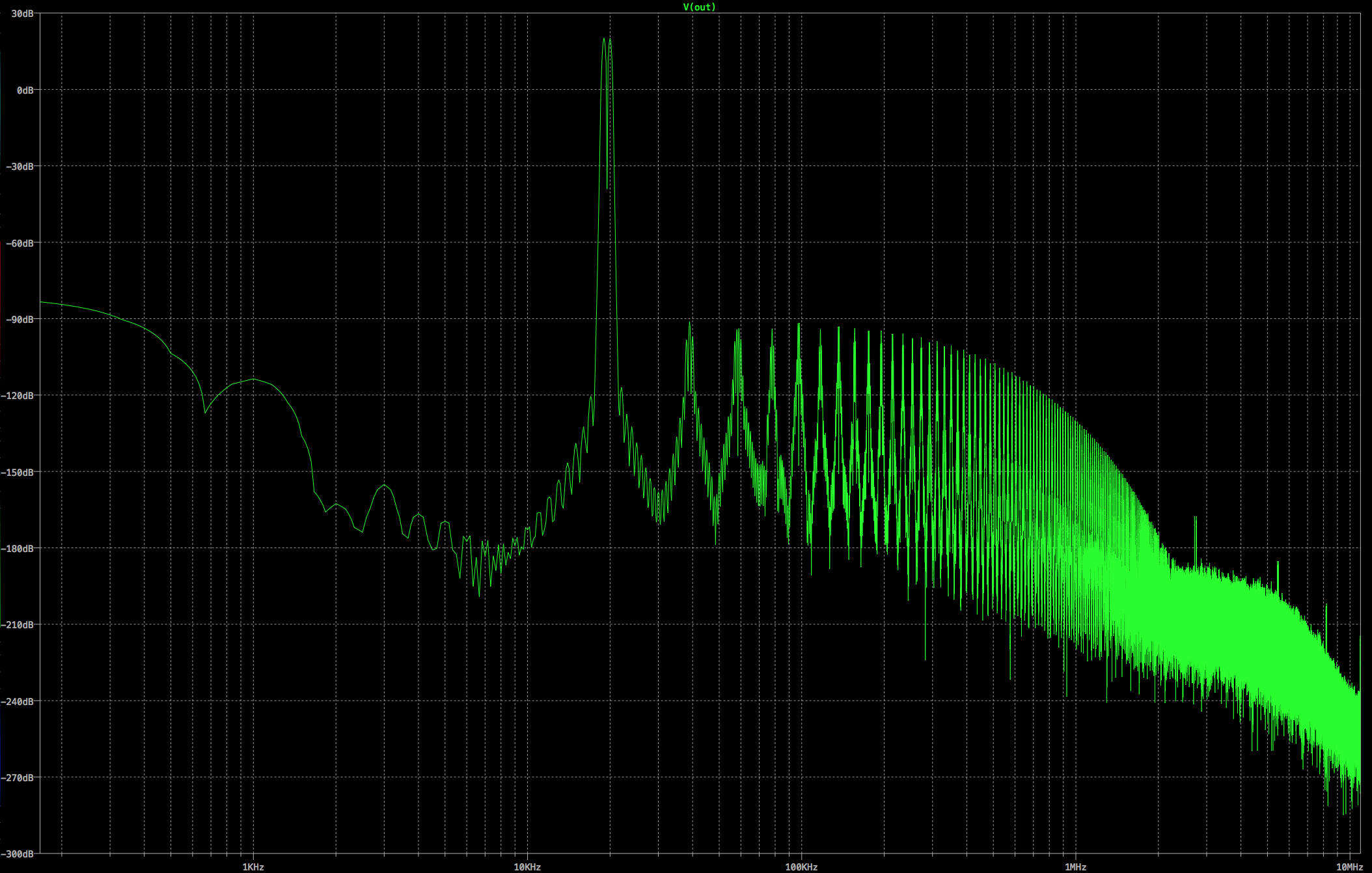Click the -120dB axis label
The width and height of the screenshot is (1372, 873).
18,396
